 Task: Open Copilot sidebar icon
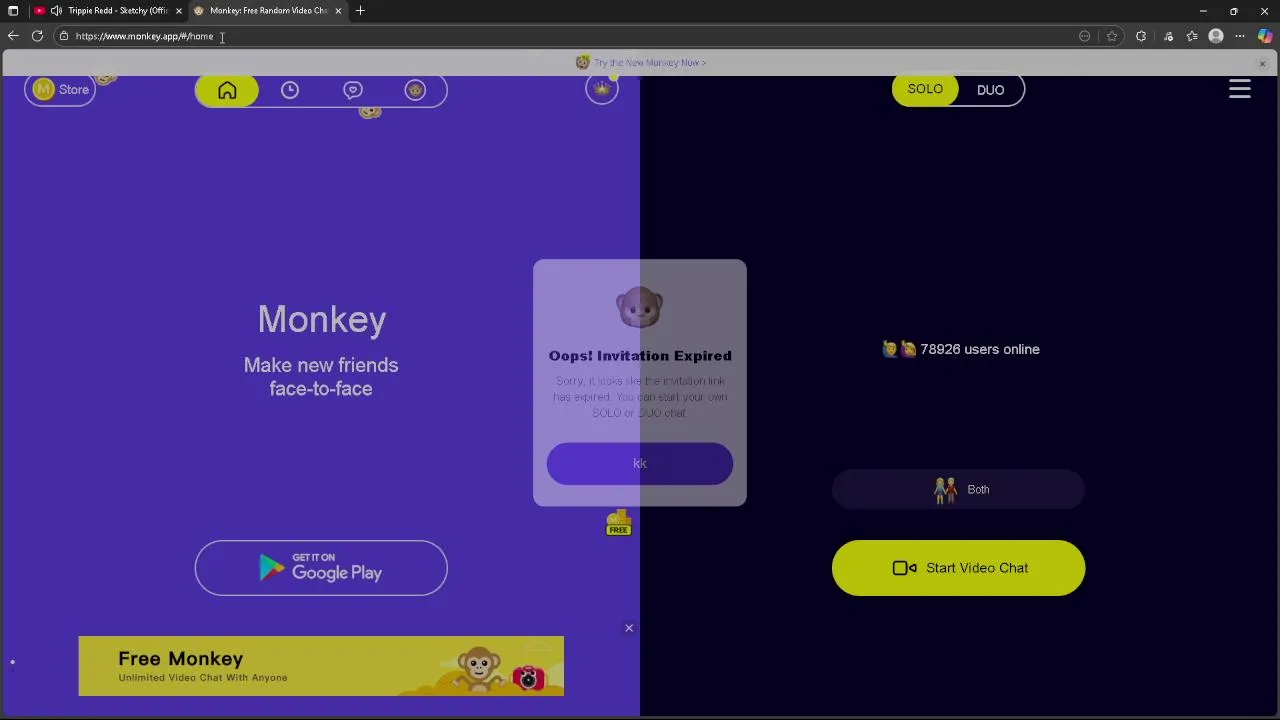coord(1265,36)
